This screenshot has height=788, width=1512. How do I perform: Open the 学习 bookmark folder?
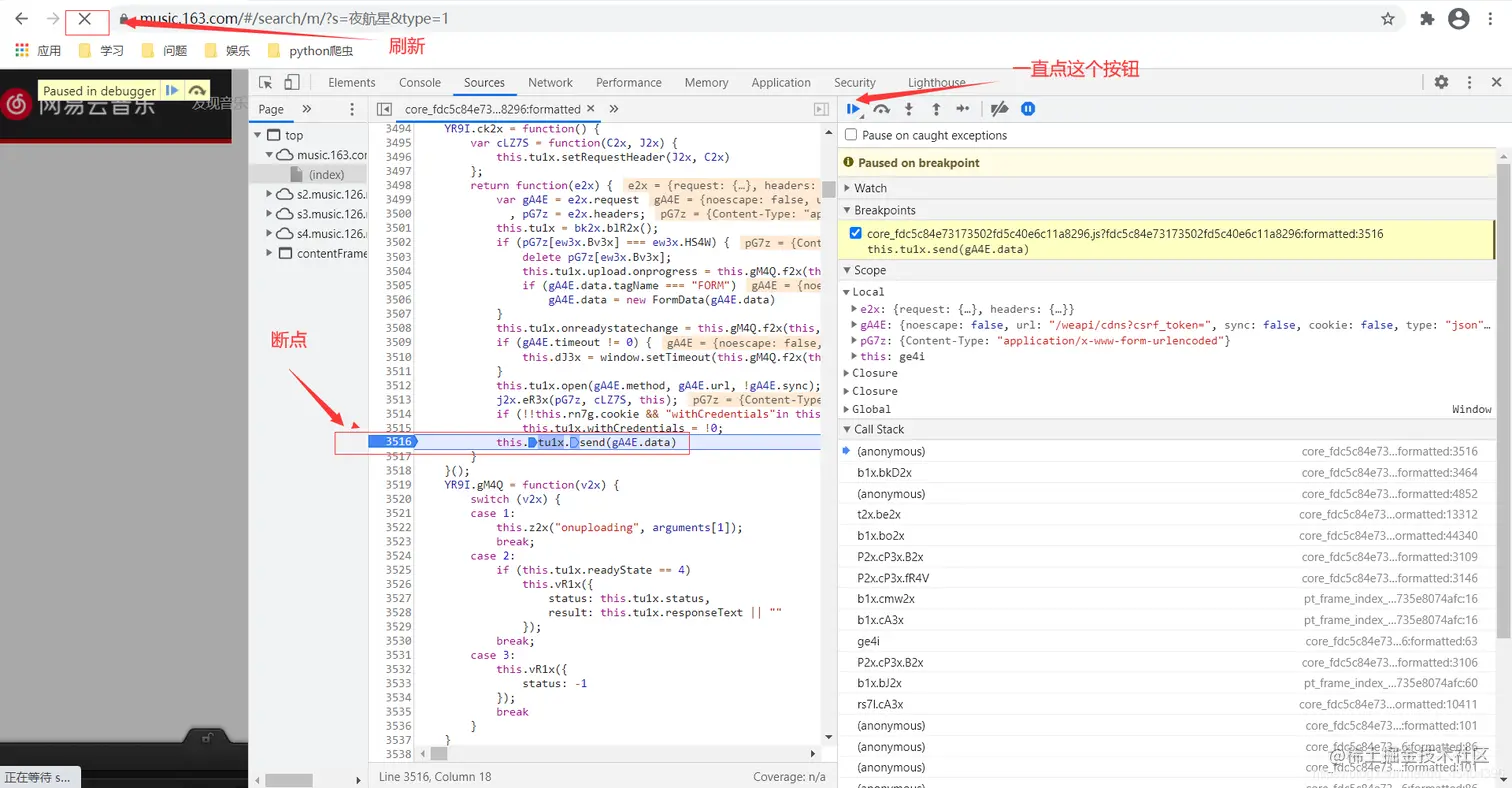(102, 50)
